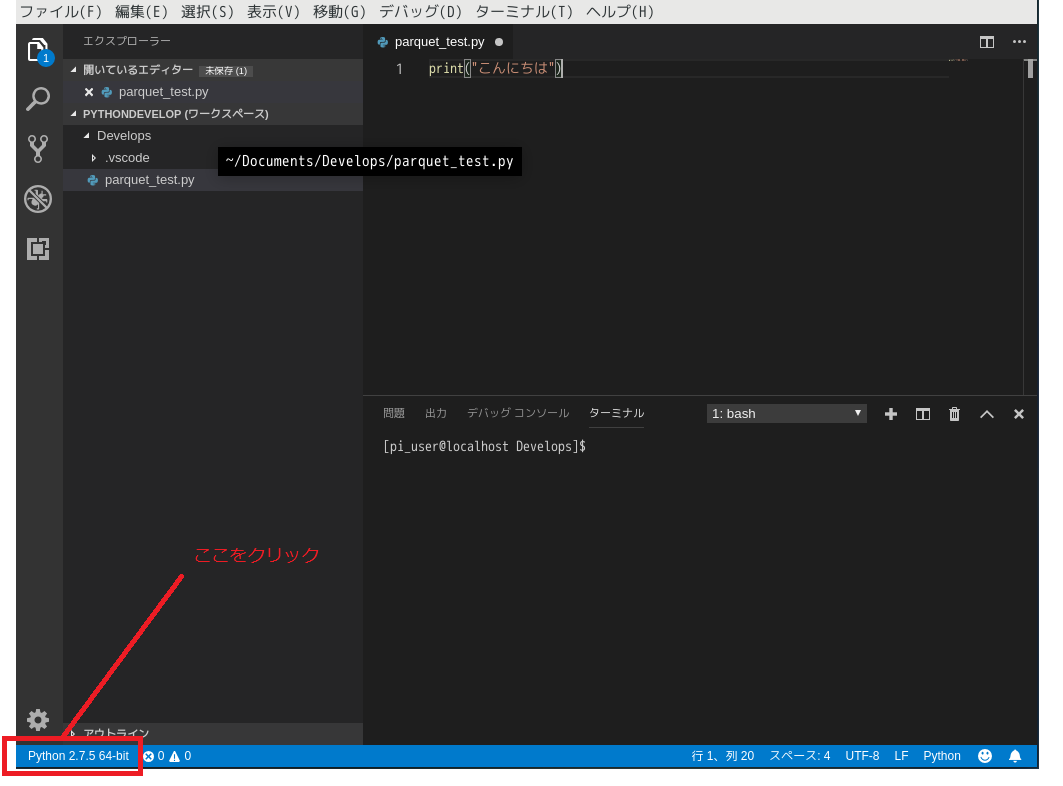Create a new terminal with plus icon
Viewport: 1063px width, 786px height.
[x=891, y=414]
